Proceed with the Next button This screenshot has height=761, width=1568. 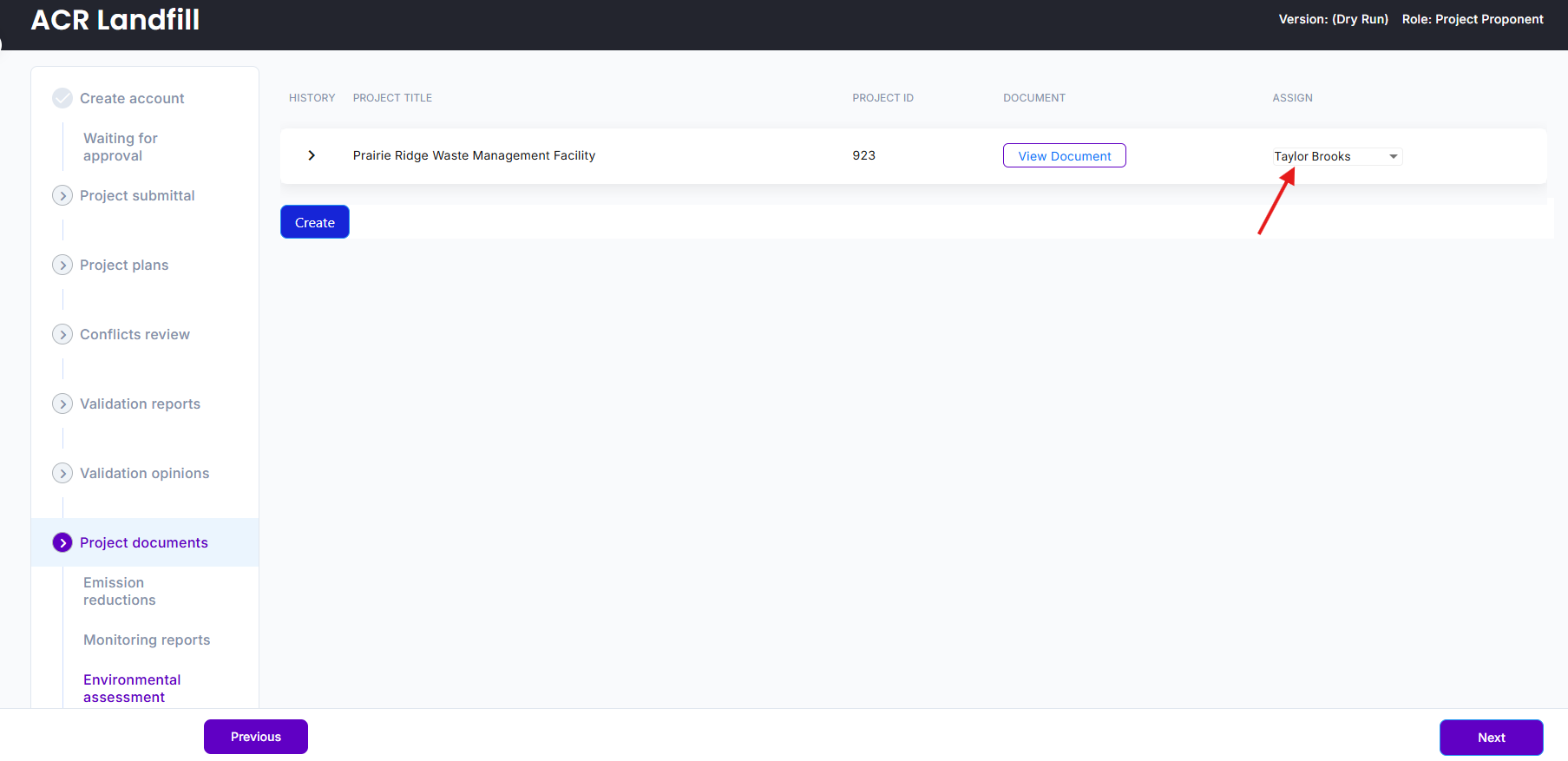[x=1491, y=738]
